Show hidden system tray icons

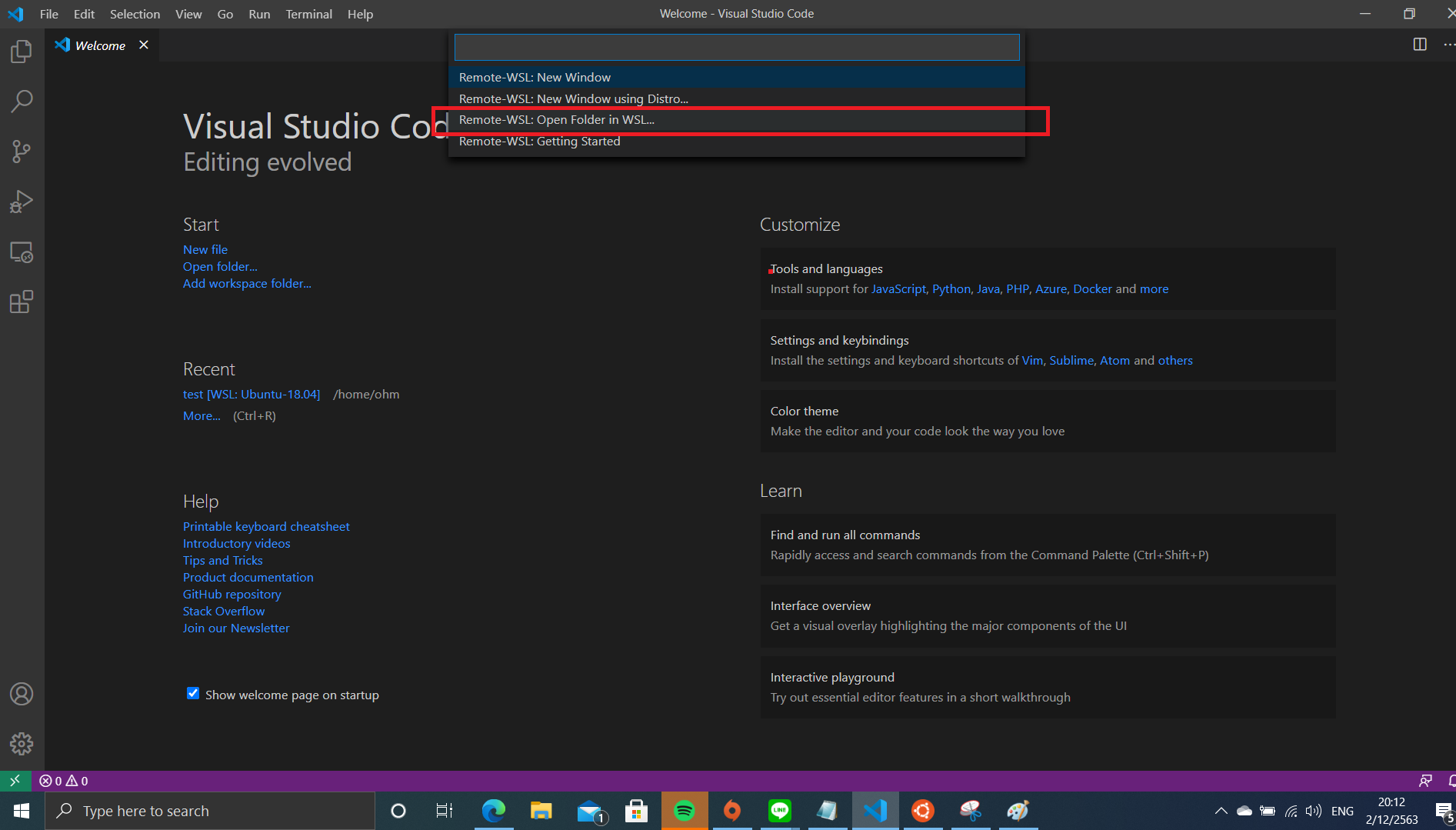pos(1221,811)
